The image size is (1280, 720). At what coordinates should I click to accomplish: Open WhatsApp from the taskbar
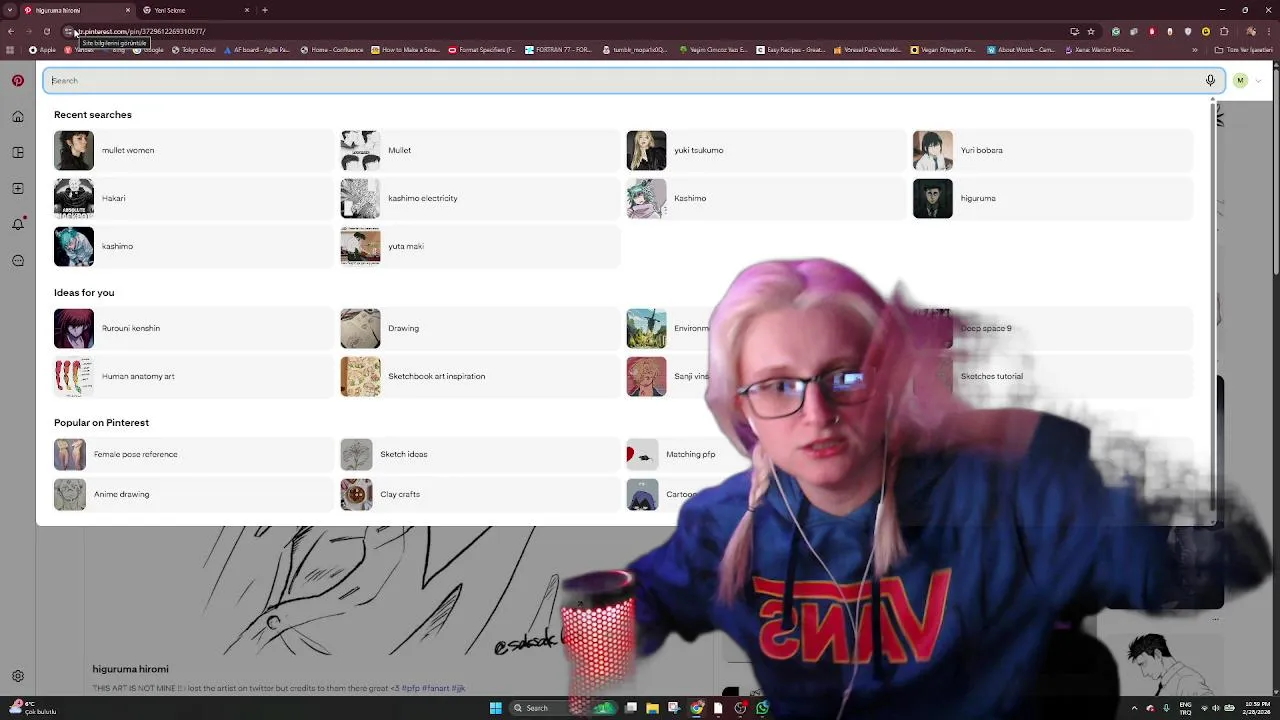coord(762,708)
